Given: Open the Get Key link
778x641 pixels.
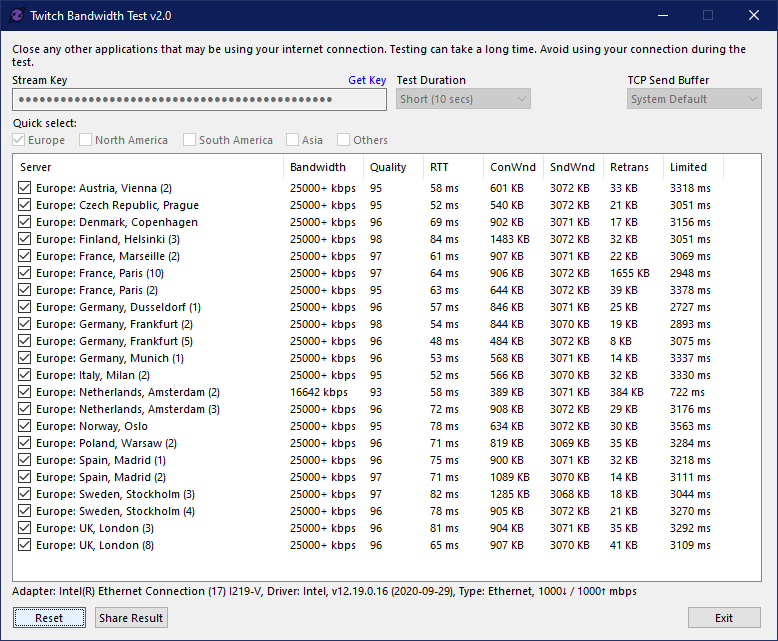Looking at the screenshot, I should (367, 80).
